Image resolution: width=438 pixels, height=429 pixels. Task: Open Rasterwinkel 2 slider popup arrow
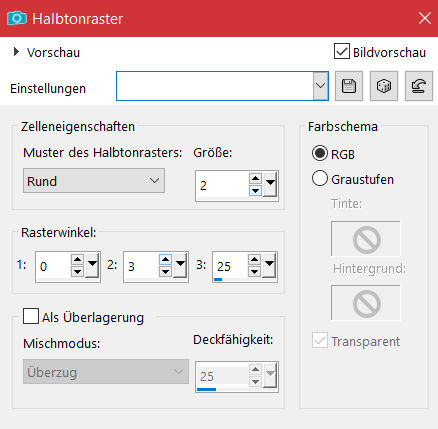(180, 265)
